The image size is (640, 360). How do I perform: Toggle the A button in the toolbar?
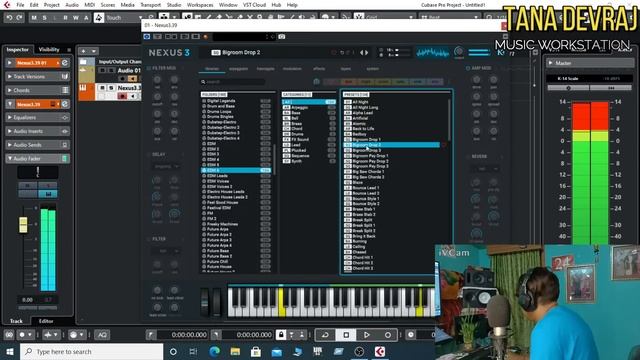point(86,18)
